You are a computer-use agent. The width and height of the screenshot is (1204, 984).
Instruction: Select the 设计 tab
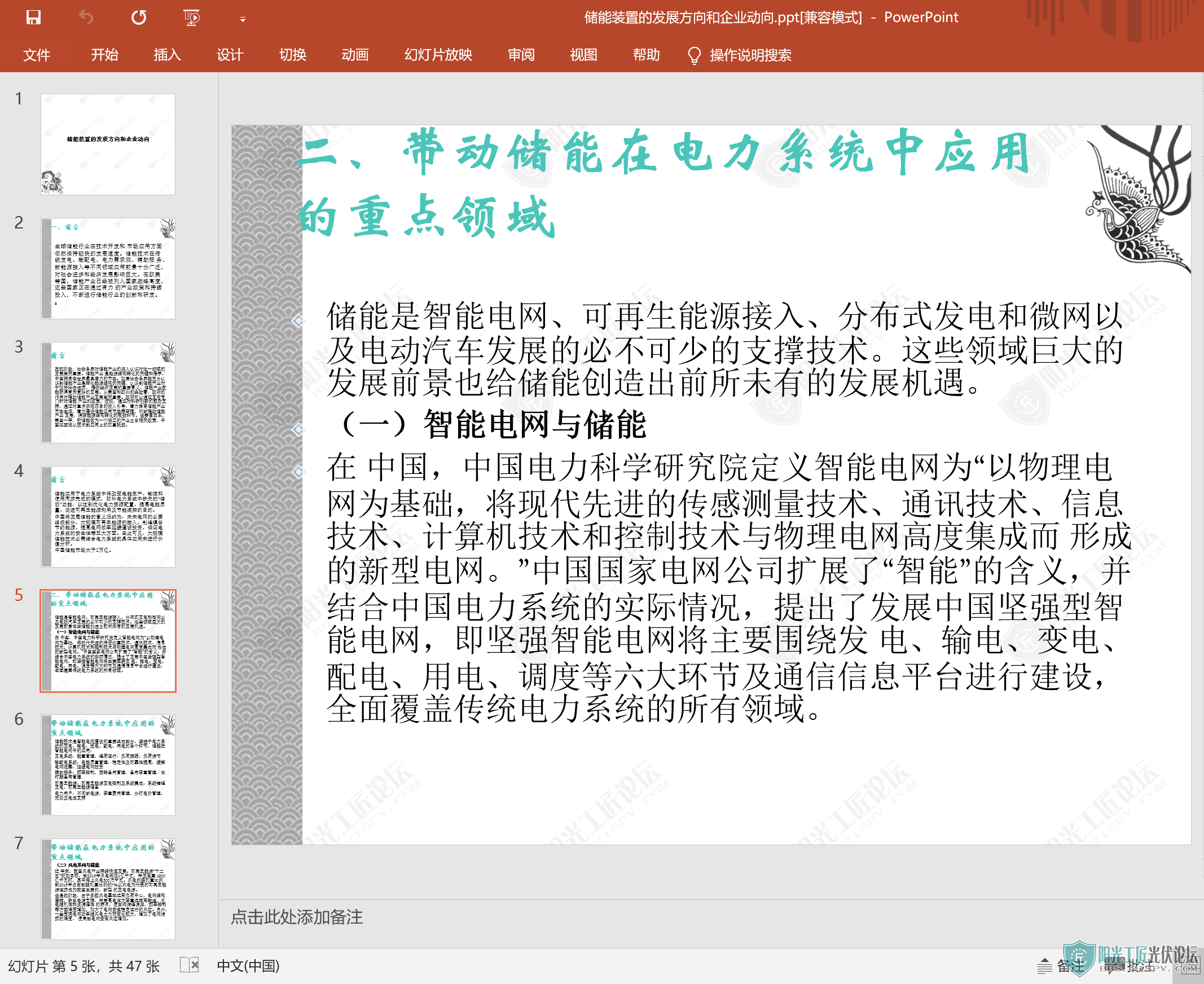[230, 55]
